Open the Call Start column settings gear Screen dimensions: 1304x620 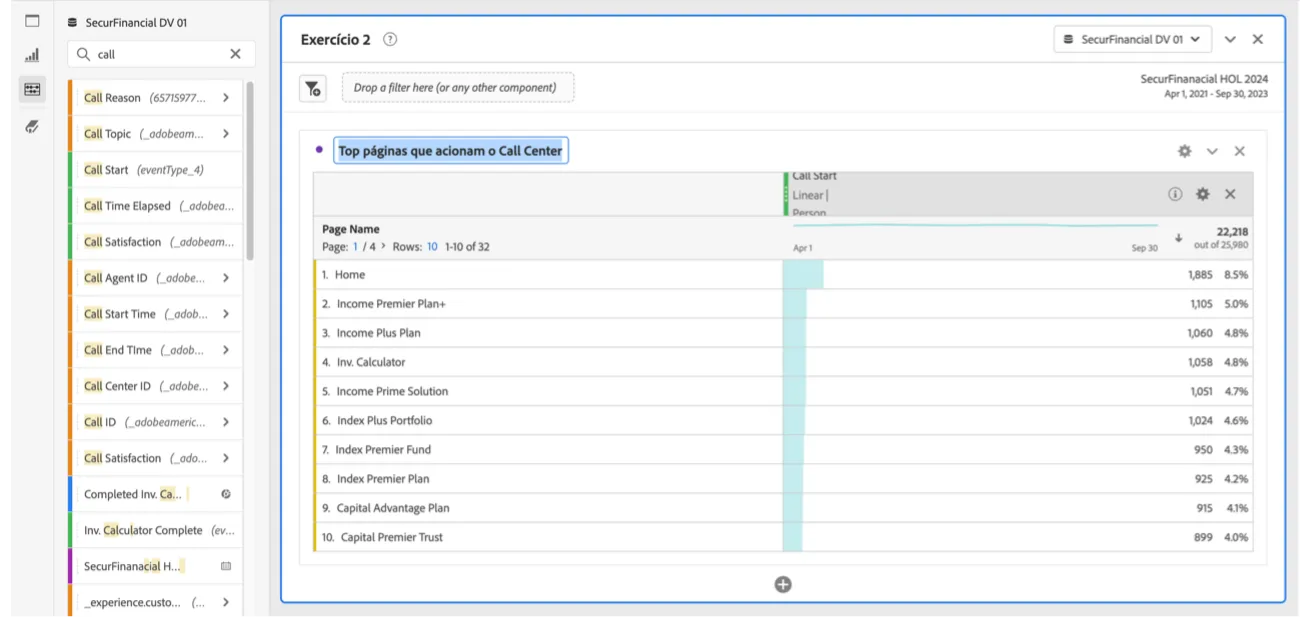pos(1202,194)
